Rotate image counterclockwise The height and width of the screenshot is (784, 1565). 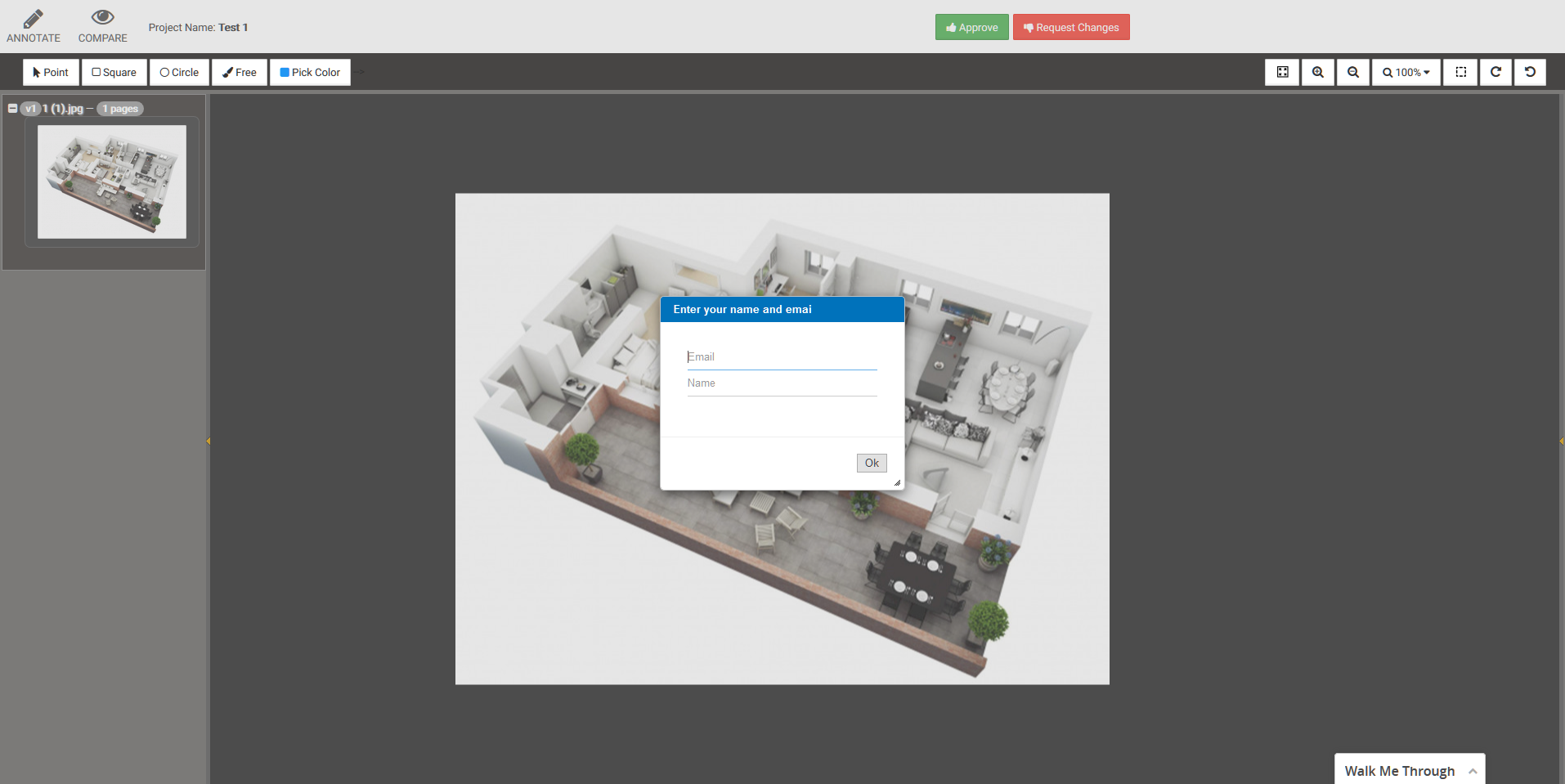pos(1530,72)
